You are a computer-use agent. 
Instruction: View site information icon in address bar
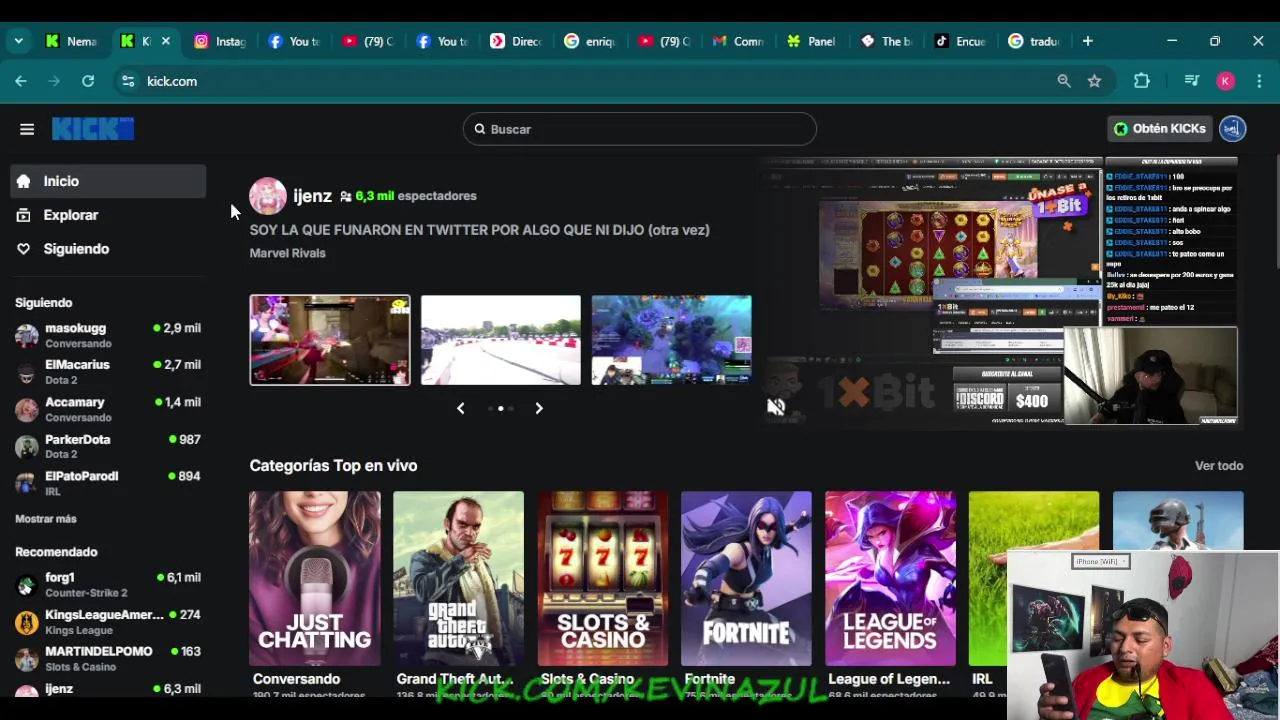[x=128, y=81]
